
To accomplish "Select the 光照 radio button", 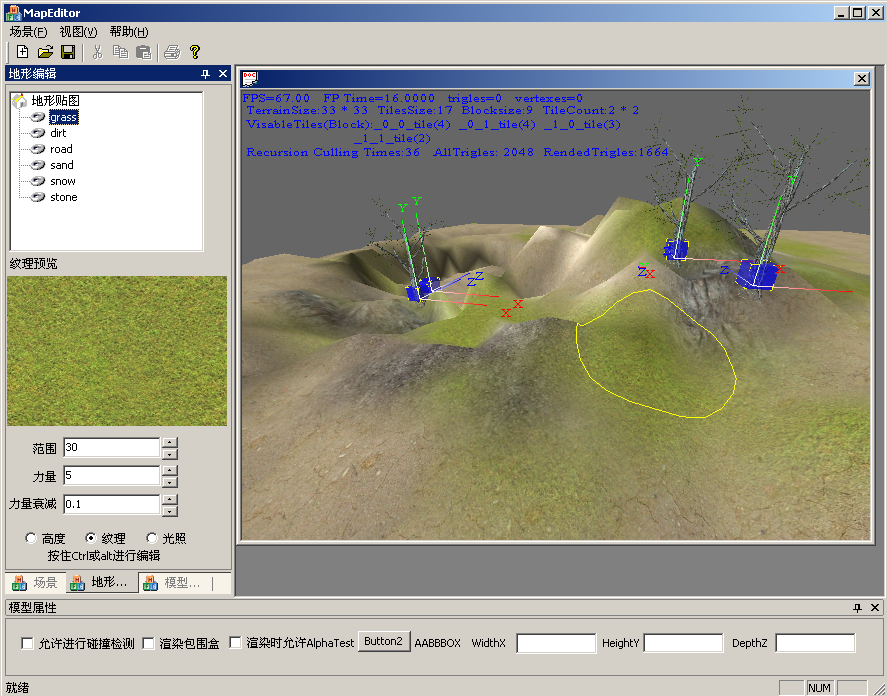I will [x=152, y=538].
